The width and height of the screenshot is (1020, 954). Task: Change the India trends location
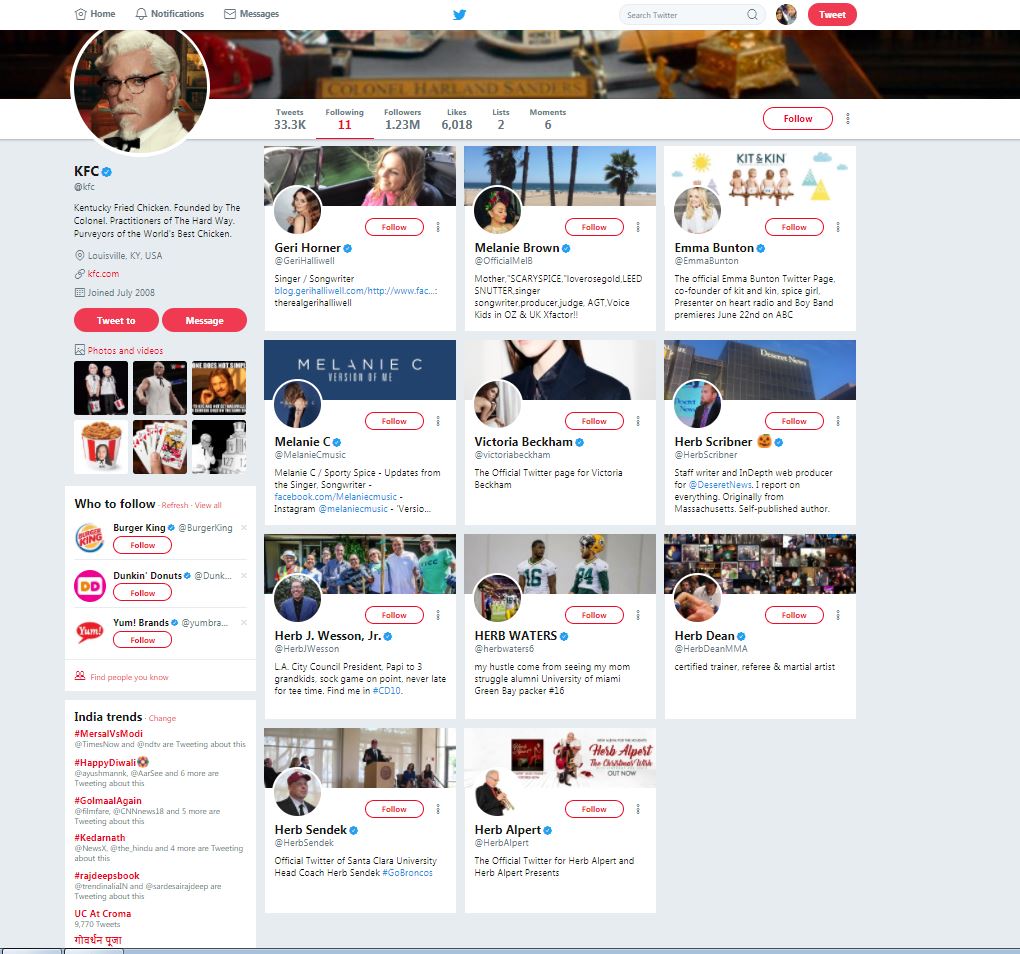(162, 719)
